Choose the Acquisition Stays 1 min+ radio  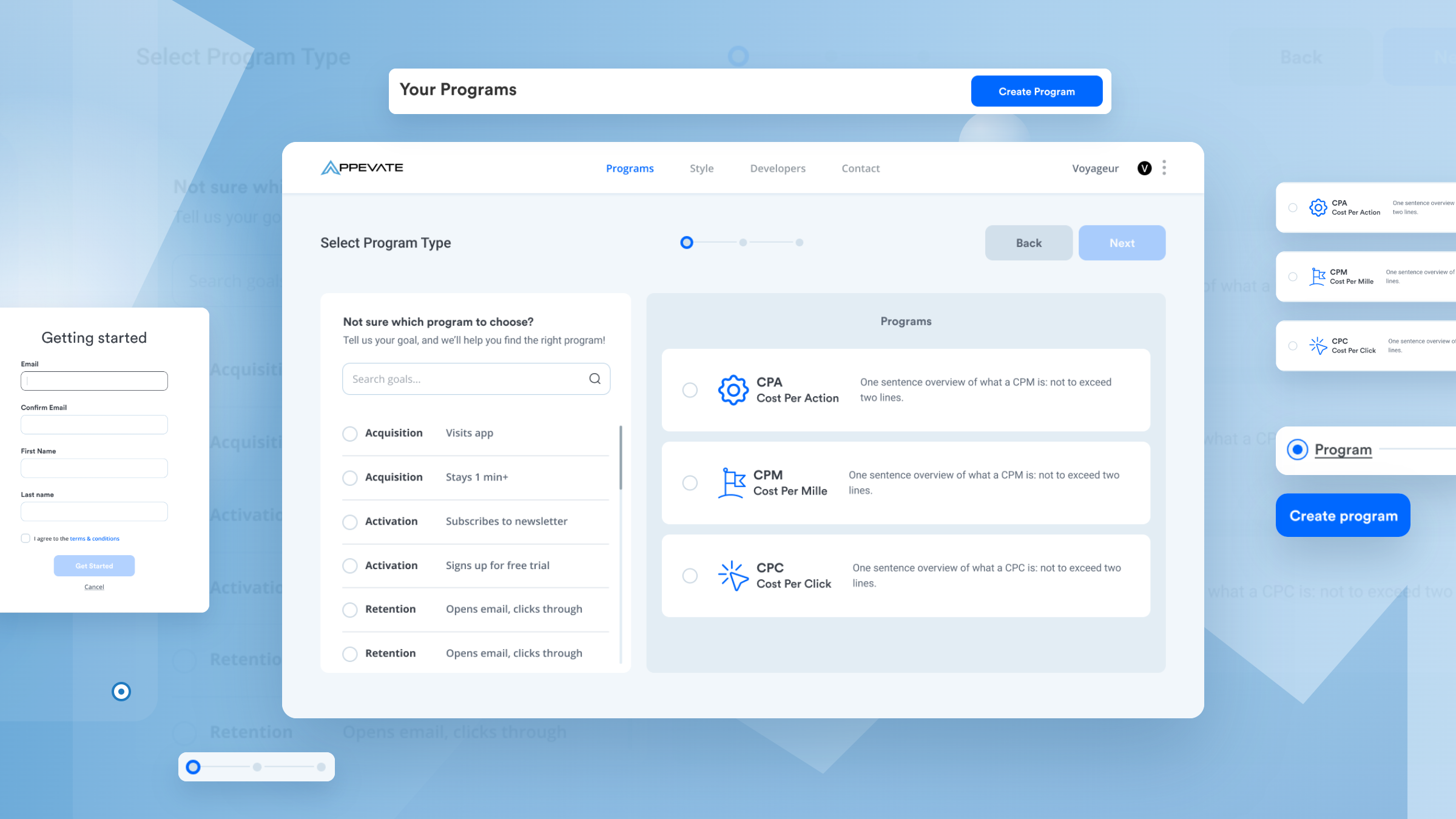(350, 478)
